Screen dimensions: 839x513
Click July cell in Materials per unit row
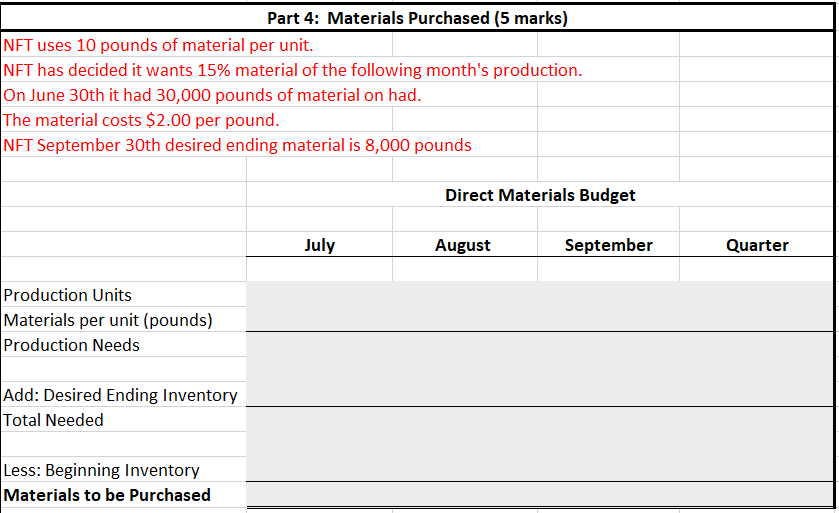coord(319,319)
